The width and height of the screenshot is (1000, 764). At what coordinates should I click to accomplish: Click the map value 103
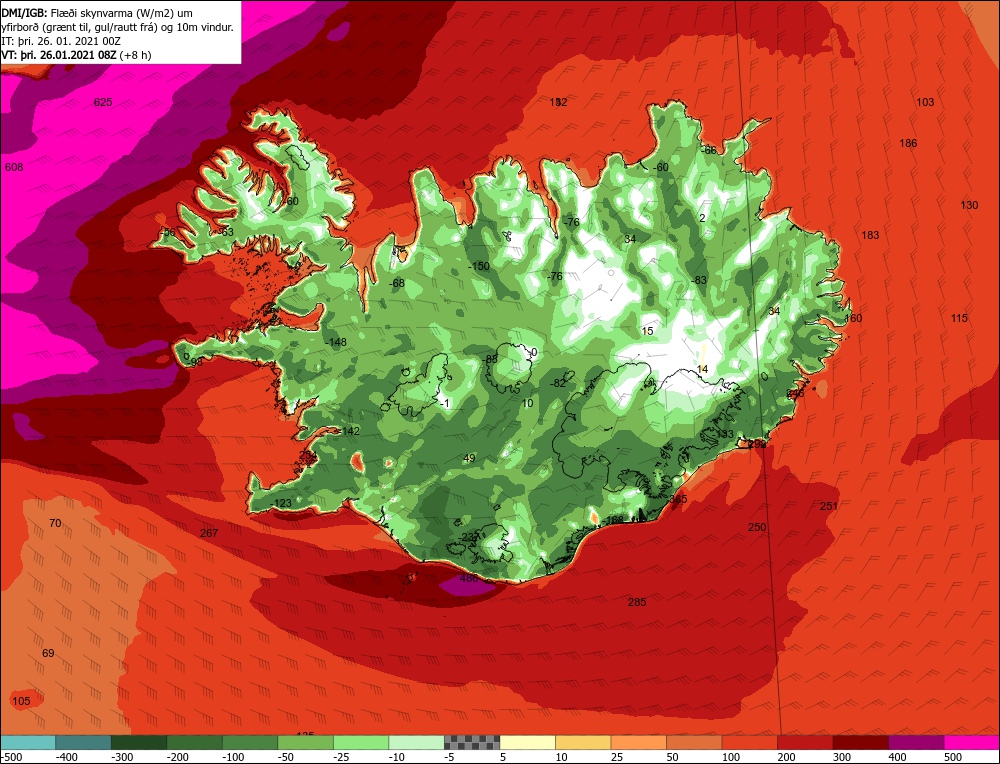click(x=925, y=102)
